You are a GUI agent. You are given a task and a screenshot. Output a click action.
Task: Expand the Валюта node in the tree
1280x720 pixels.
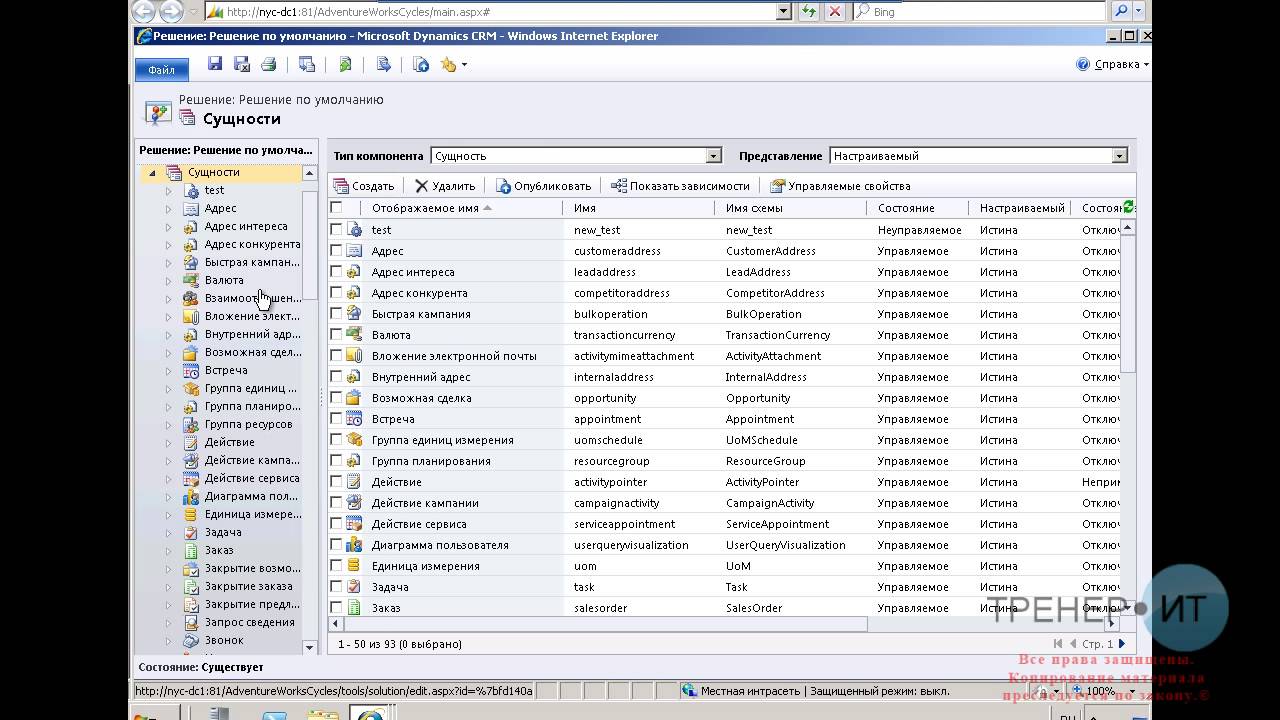tap(169, 280)
